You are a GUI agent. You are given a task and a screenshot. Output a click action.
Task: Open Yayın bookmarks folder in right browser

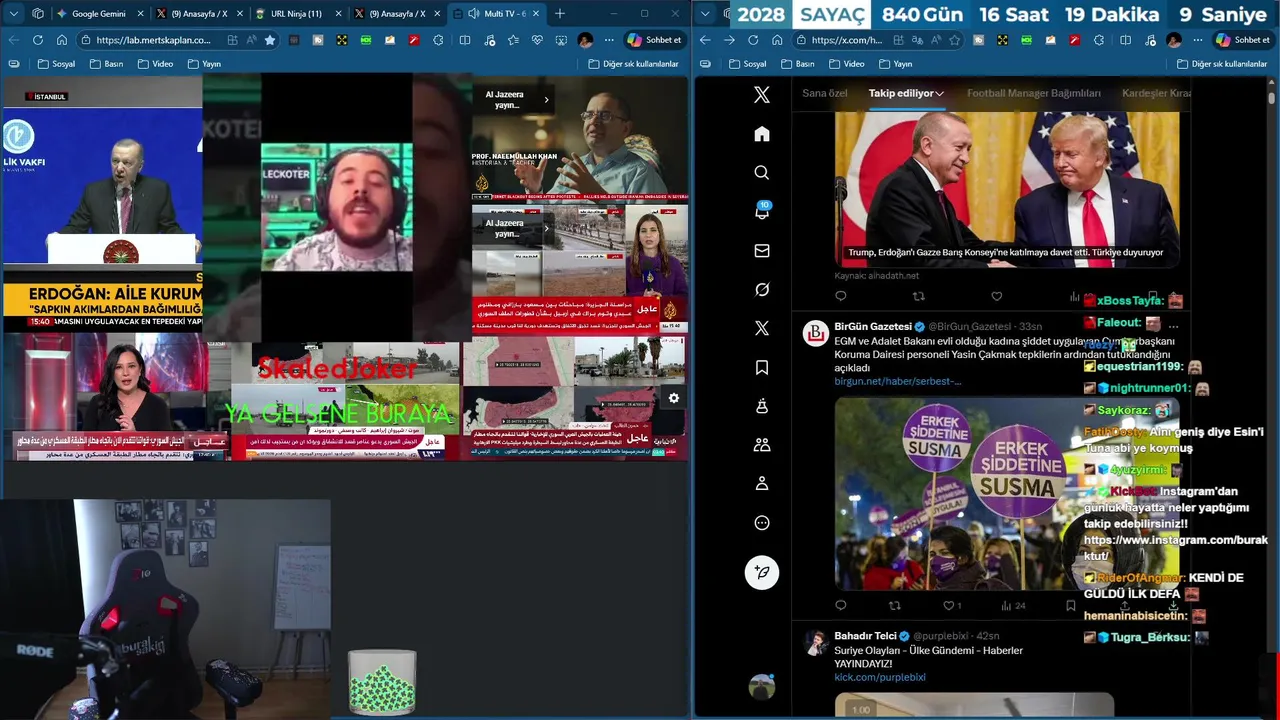pos(895,63)
